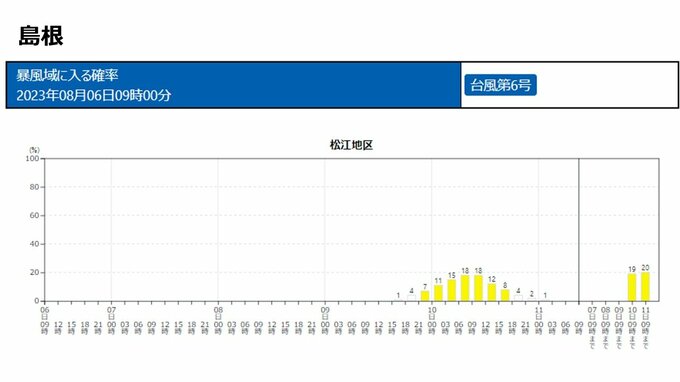Click the 松江地区 chart title
This screenshot has height=382, width=680.
pos(351,145)
